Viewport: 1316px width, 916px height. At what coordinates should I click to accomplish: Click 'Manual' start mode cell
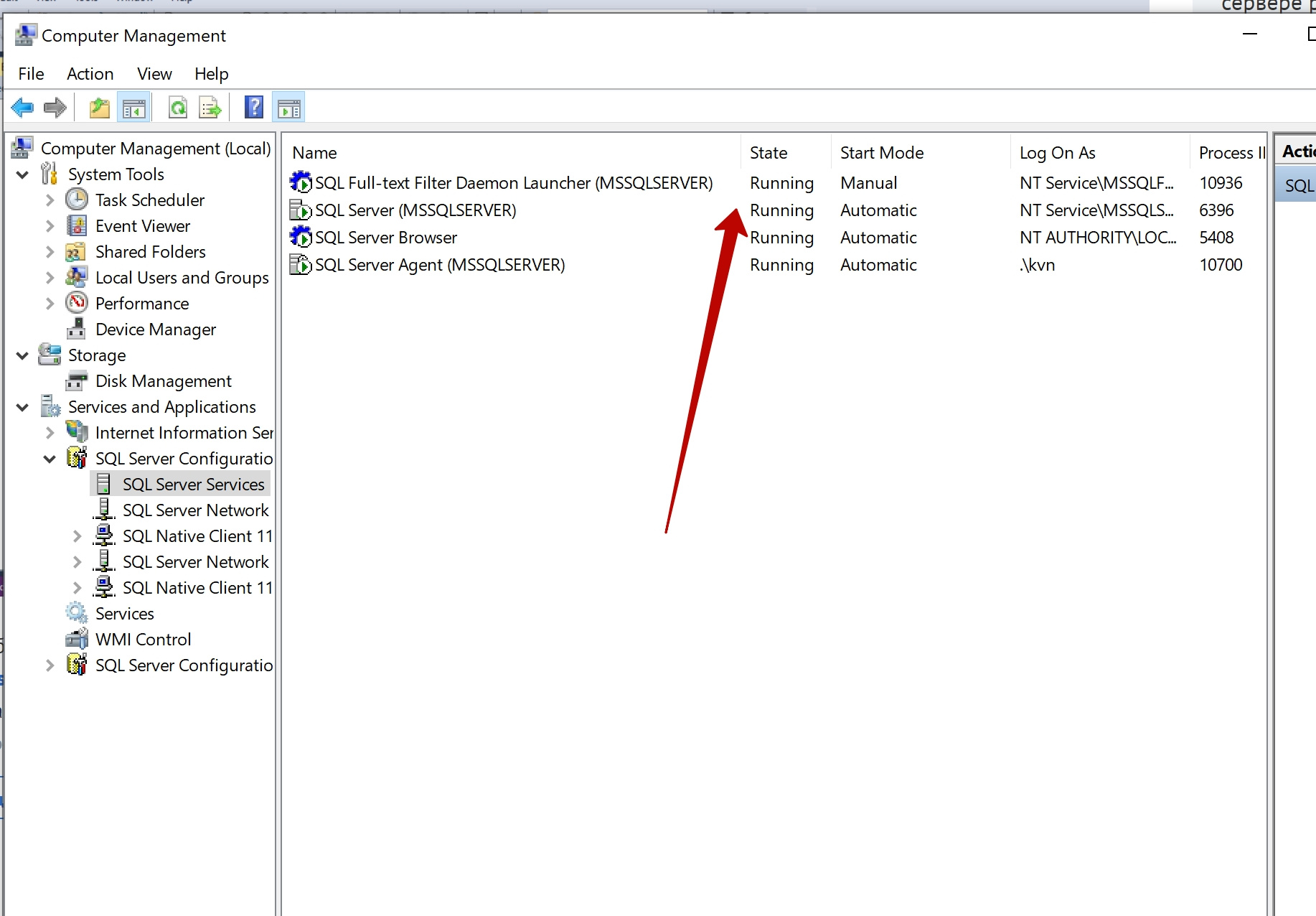pos(868,183)
